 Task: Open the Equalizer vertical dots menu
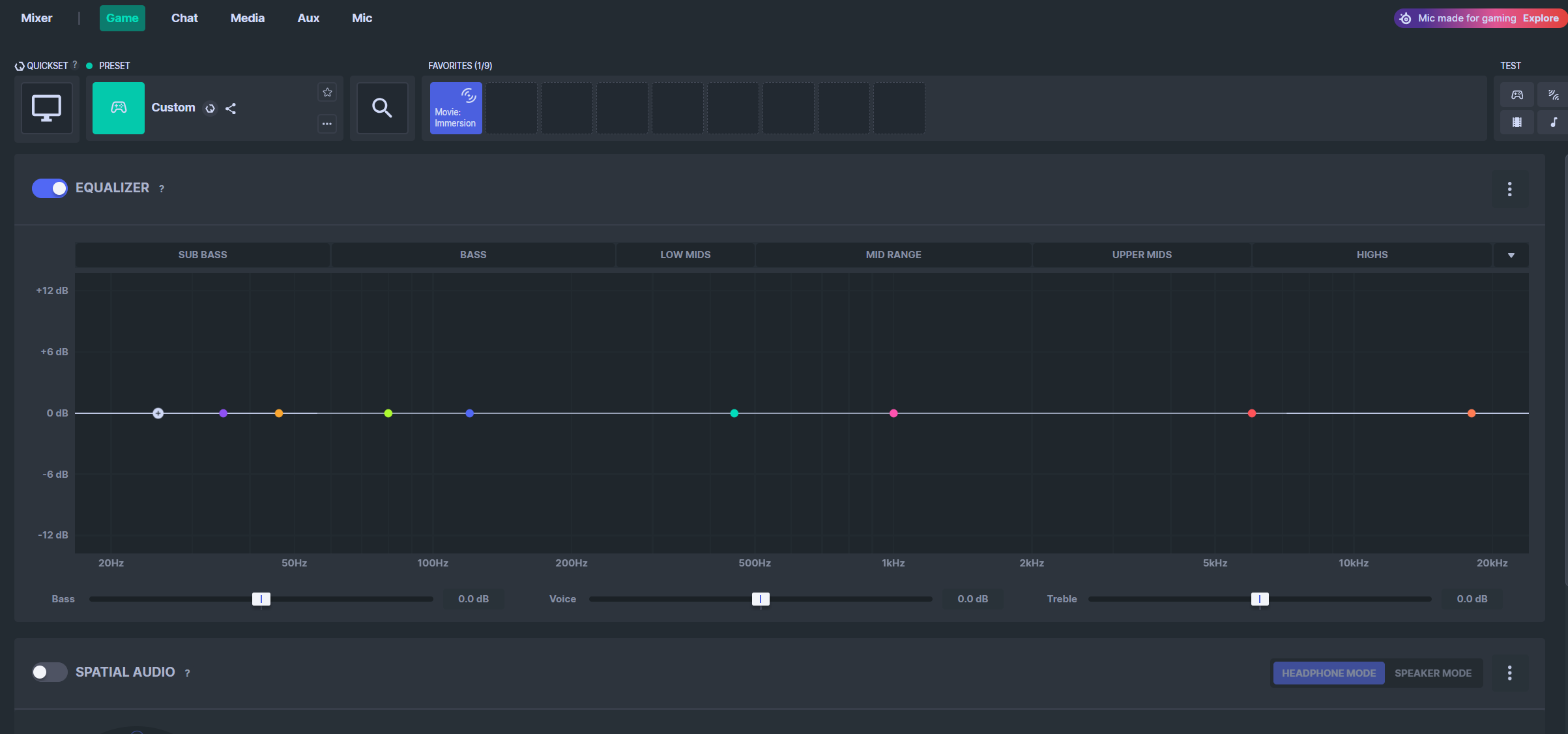(x=1509, y=189)
